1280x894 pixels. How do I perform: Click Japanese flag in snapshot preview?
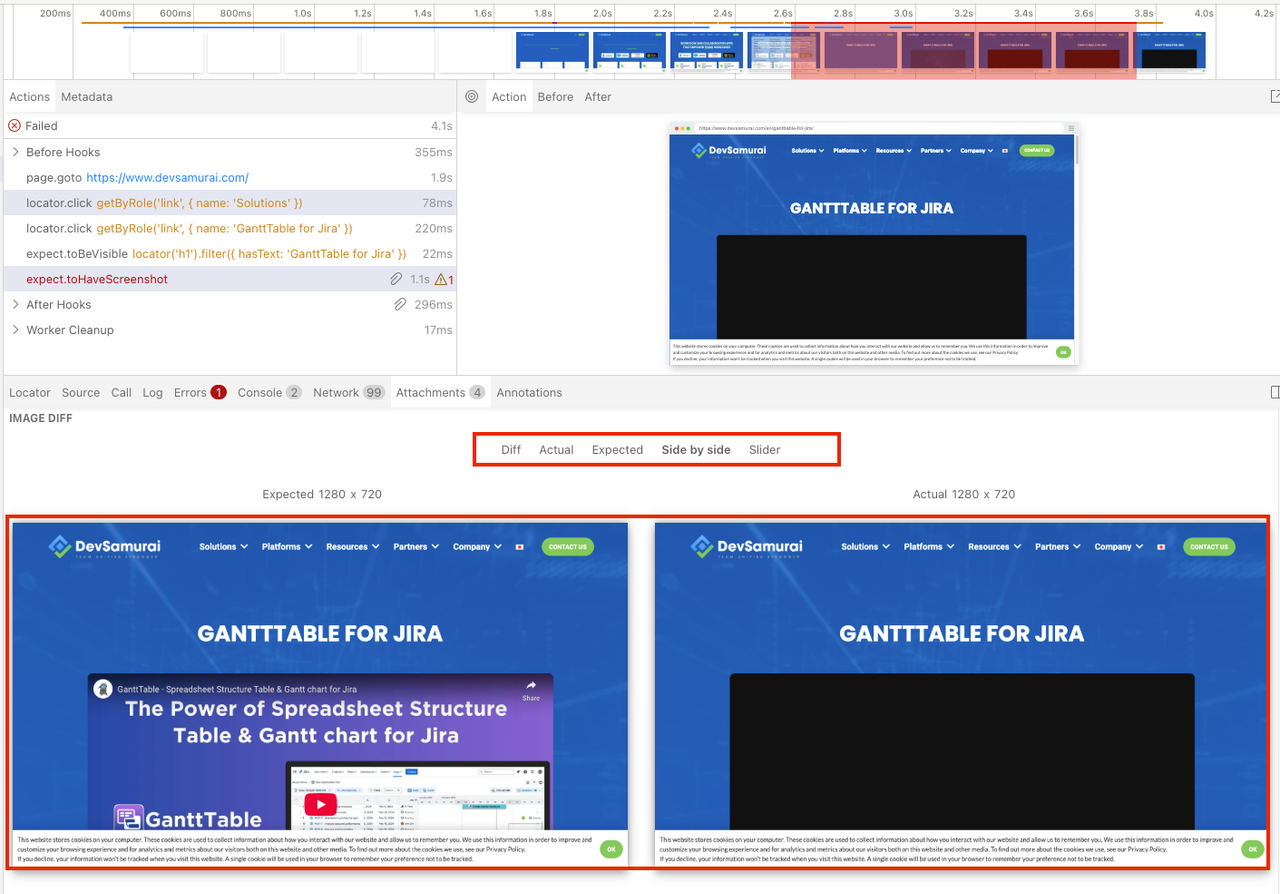tap(1004, 151)
